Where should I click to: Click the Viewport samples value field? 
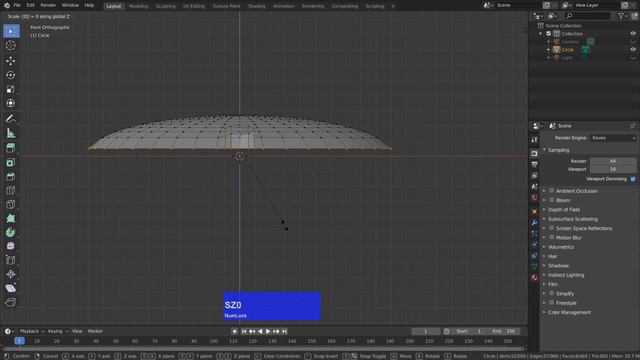(x=613, y=169)
